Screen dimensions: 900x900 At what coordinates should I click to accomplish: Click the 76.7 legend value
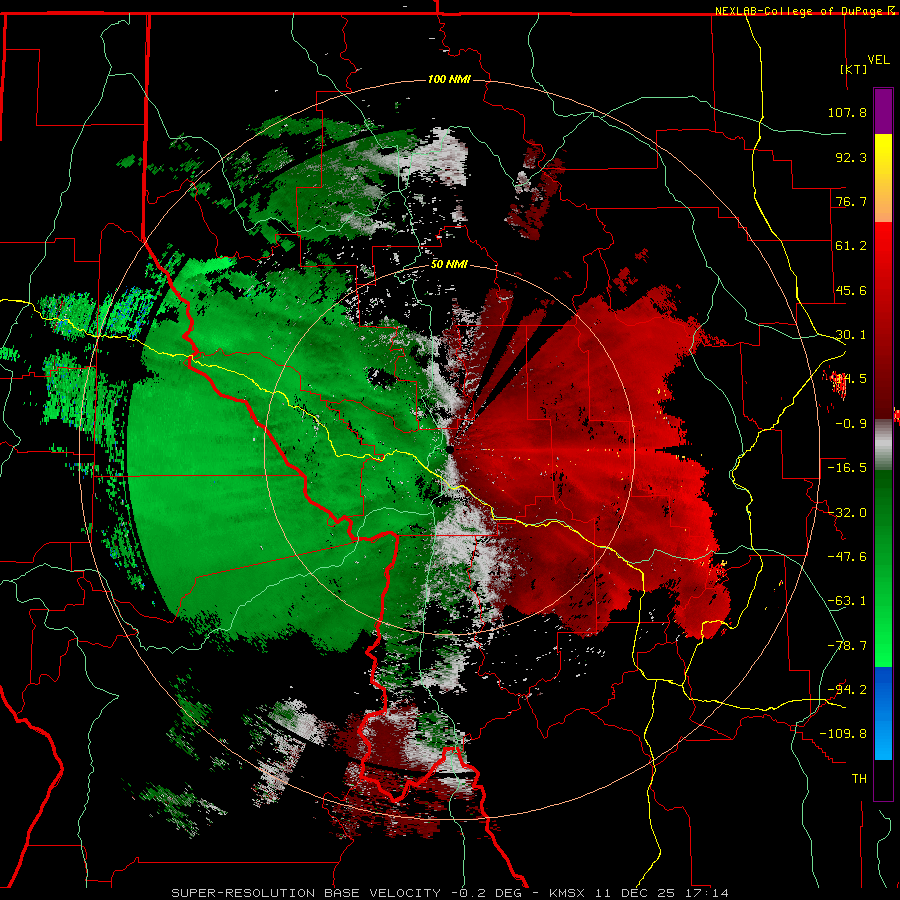click(851, 201)
